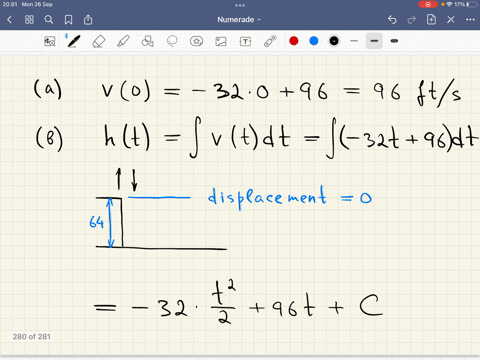
Task: Go back with the left chevron
Action: point(9,20)
